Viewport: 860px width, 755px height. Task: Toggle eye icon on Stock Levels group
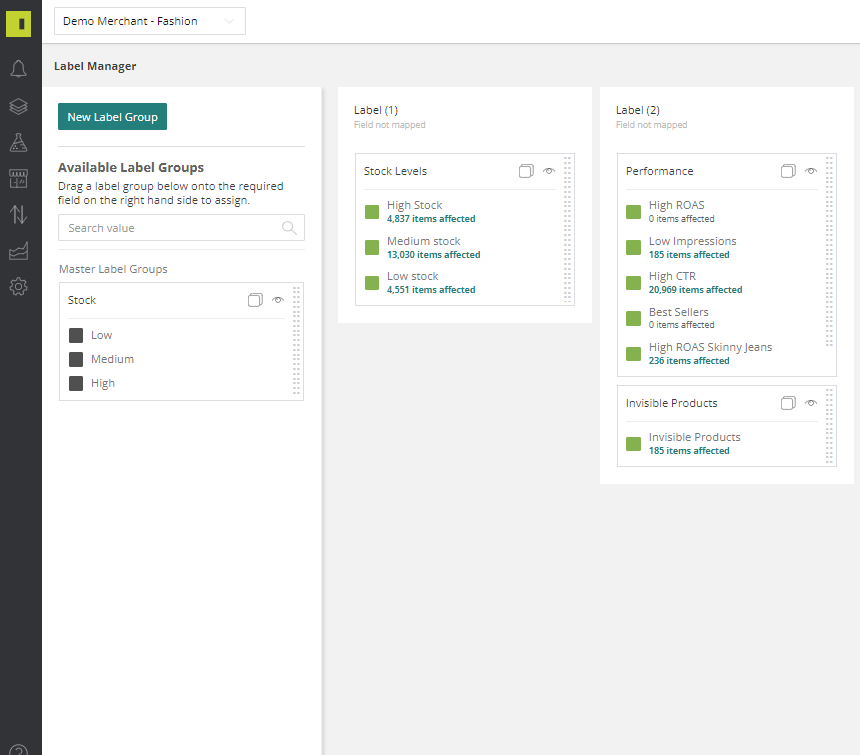coord(549,171)
